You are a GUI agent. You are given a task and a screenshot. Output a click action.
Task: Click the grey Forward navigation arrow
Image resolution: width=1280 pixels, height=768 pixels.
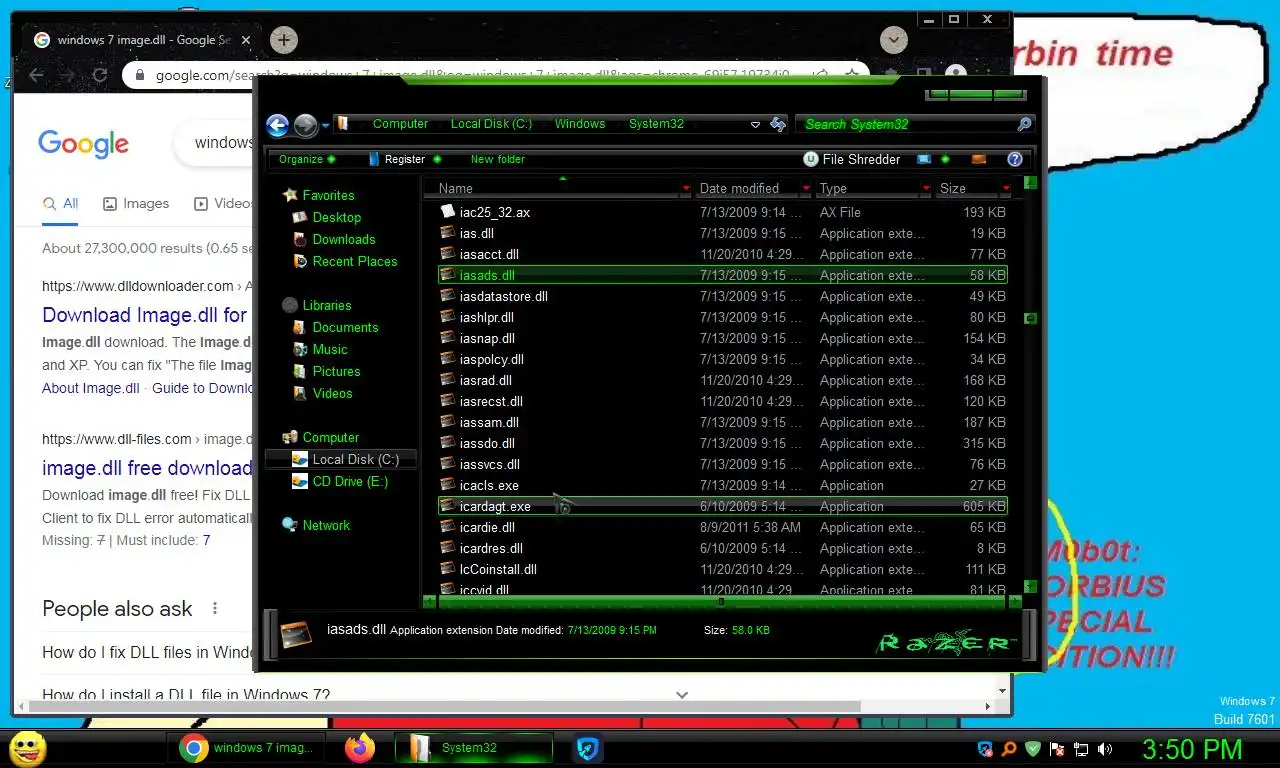(305, 125)
